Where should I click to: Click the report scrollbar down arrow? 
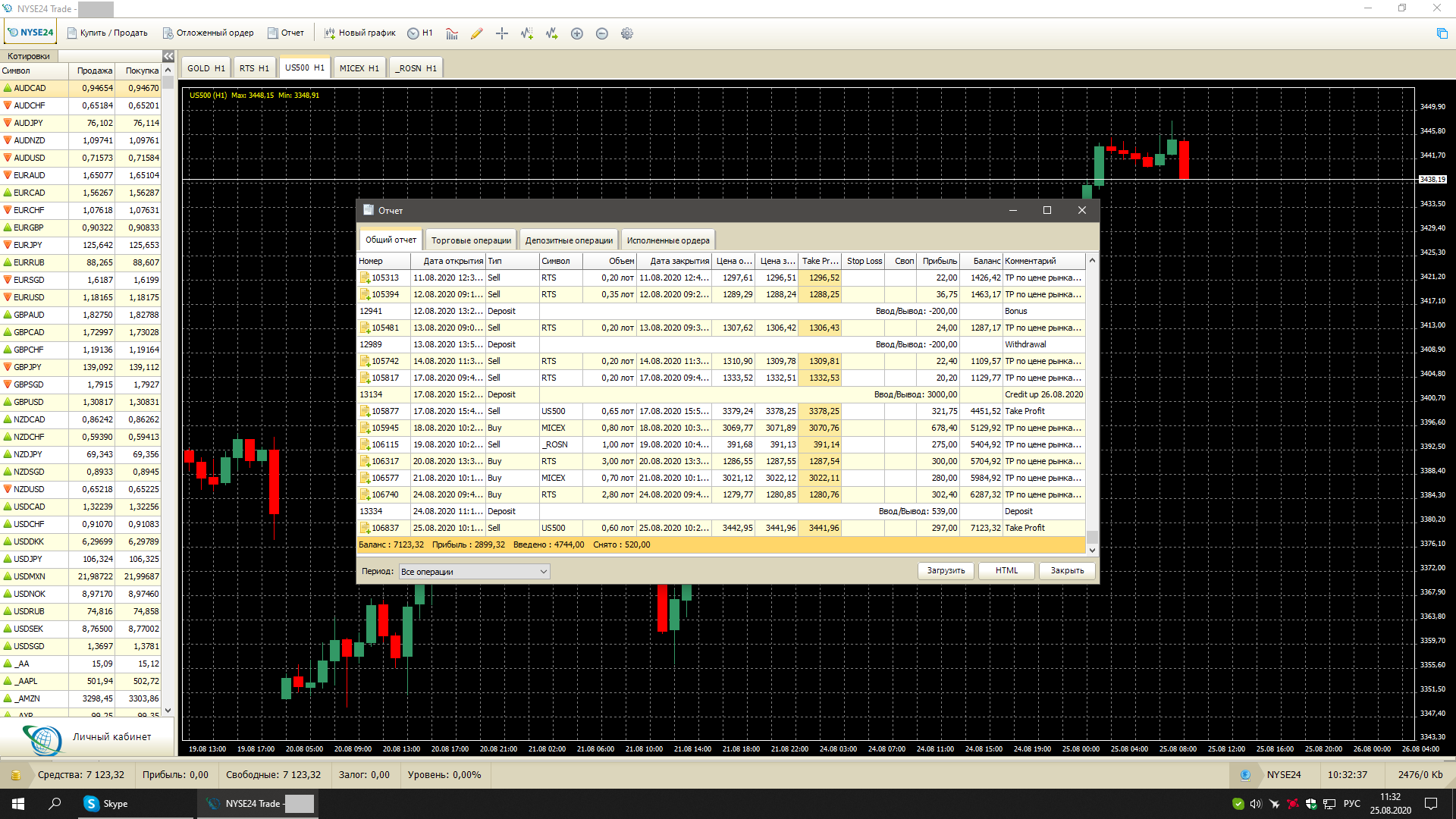(1092, 551)
